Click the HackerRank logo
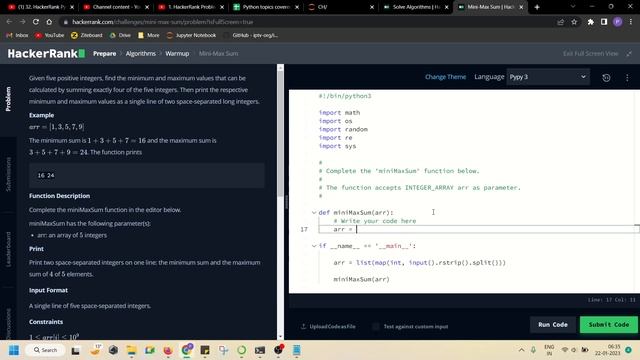This screenshot has height=360, width=640. (x=46, y=53)
